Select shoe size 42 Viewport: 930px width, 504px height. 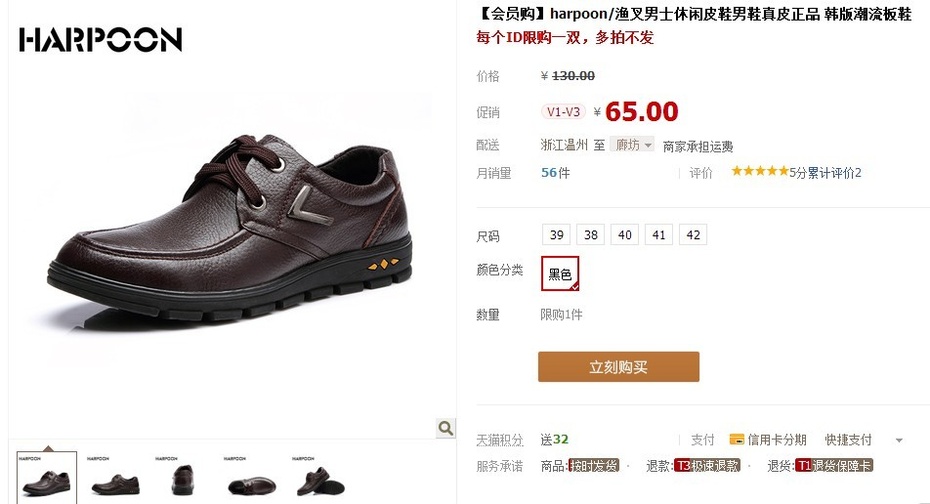click(693, 235)
